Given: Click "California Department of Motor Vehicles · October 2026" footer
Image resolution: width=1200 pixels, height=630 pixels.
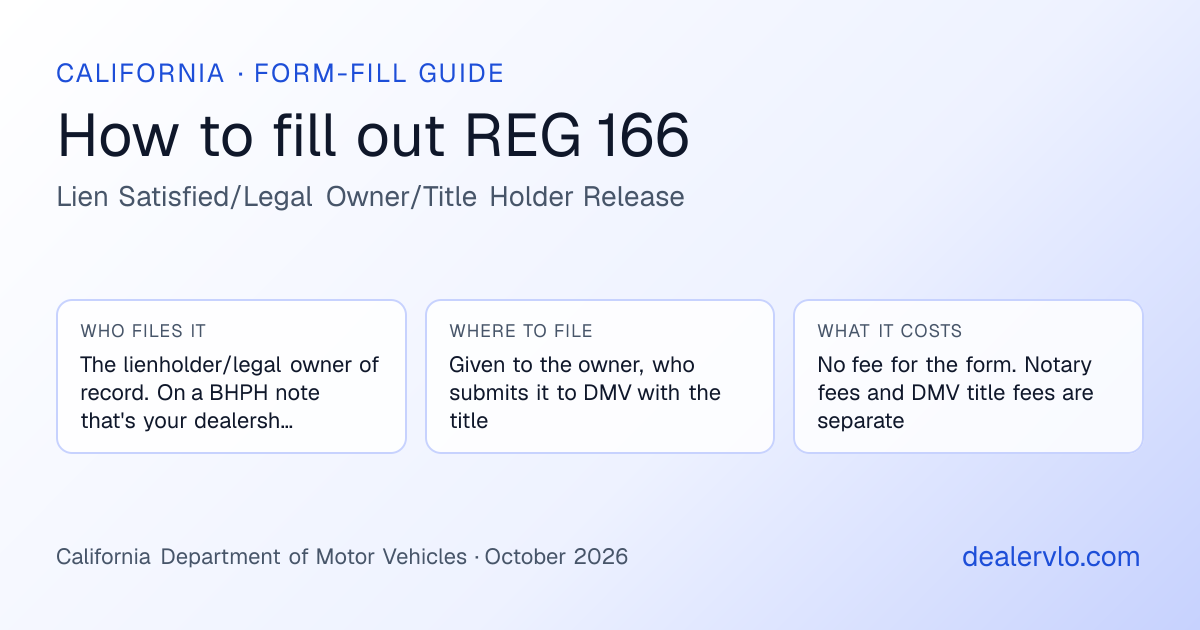Looking at the screenshot, I should point(342,557).
